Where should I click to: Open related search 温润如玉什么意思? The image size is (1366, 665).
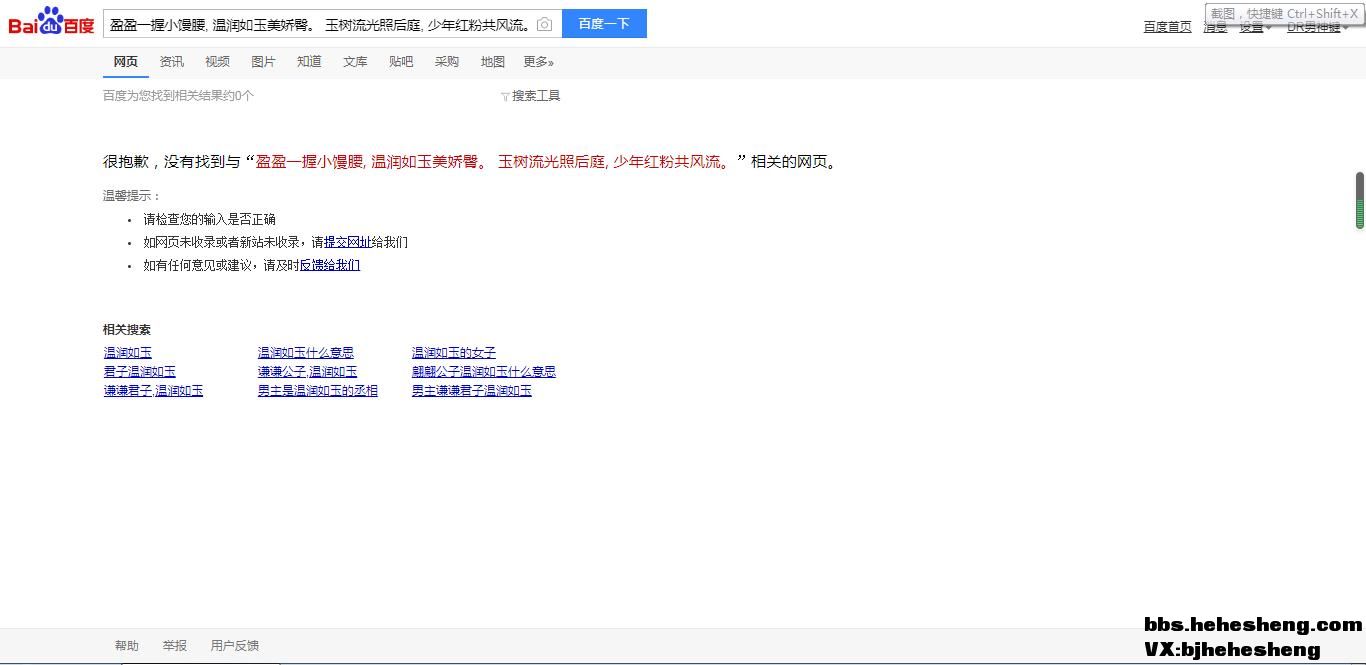click(305, 353)
